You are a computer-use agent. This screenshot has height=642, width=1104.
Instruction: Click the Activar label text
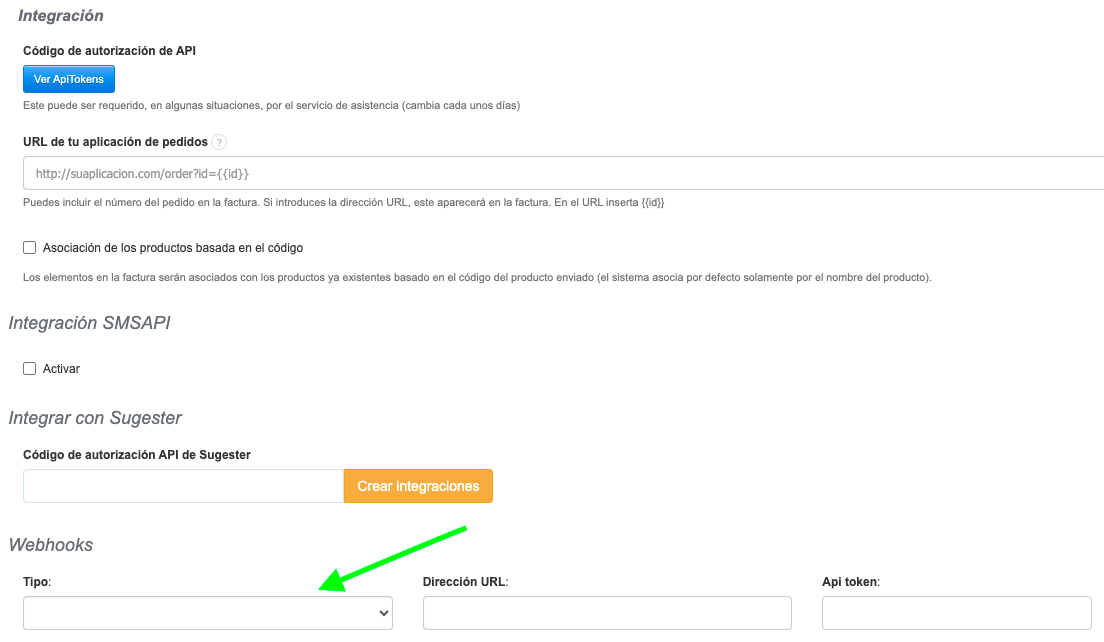click(x=61, y=368)
